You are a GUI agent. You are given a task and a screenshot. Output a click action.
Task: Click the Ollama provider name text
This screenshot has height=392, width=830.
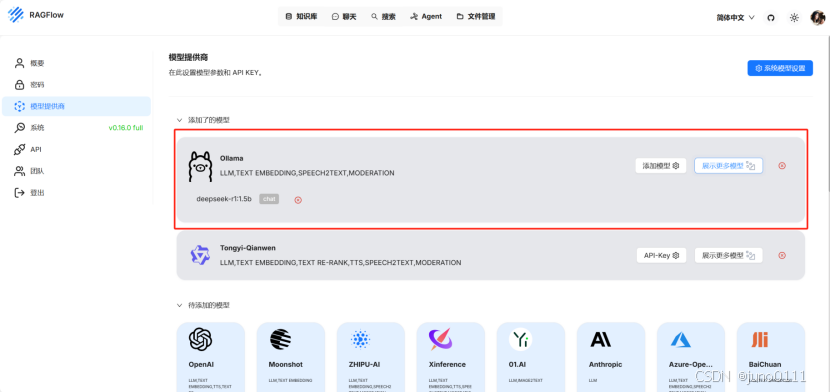[x=231, y=158]
